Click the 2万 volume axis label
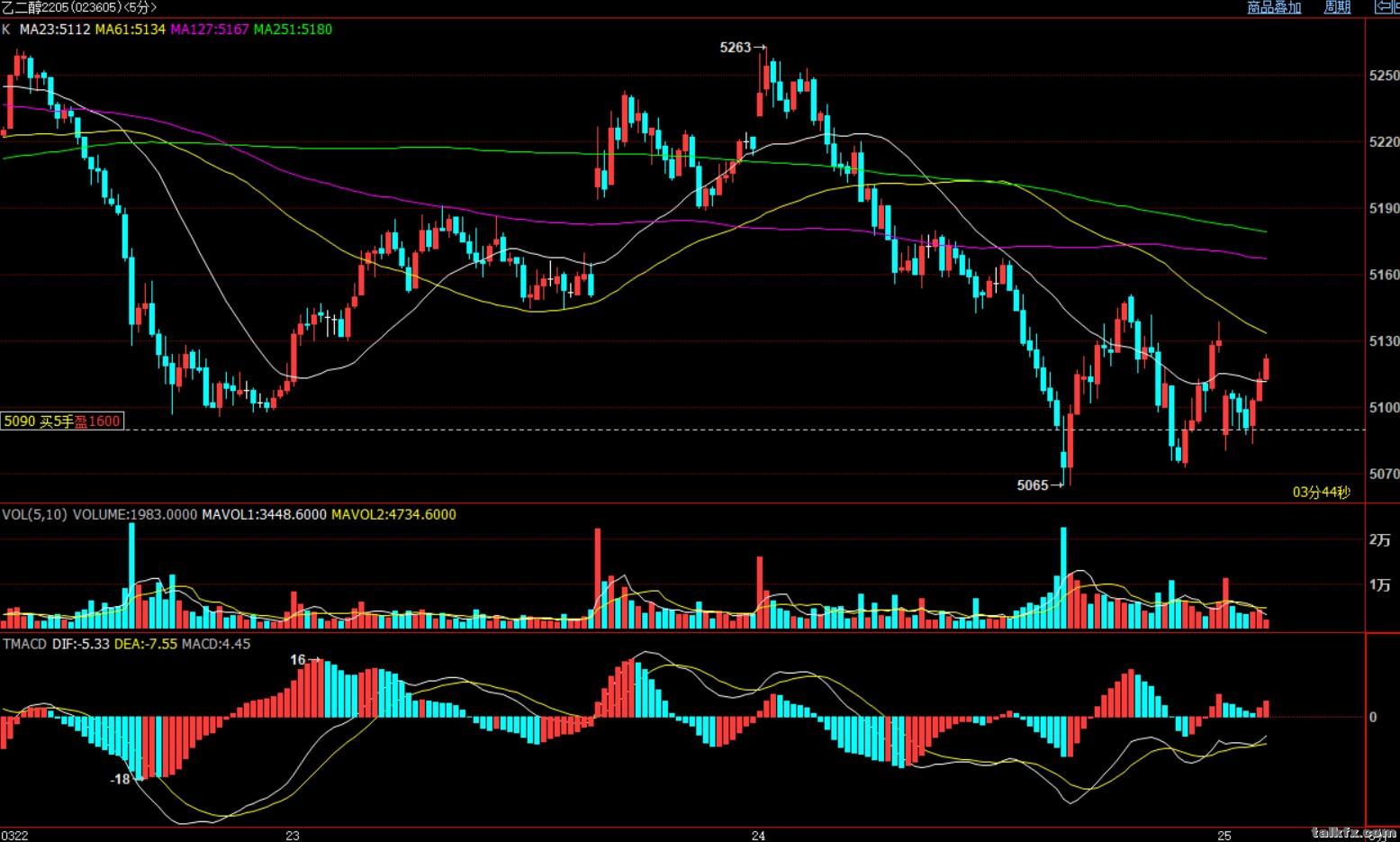The height and width of the screenshot is (842, 1400). coord(1379,539)
